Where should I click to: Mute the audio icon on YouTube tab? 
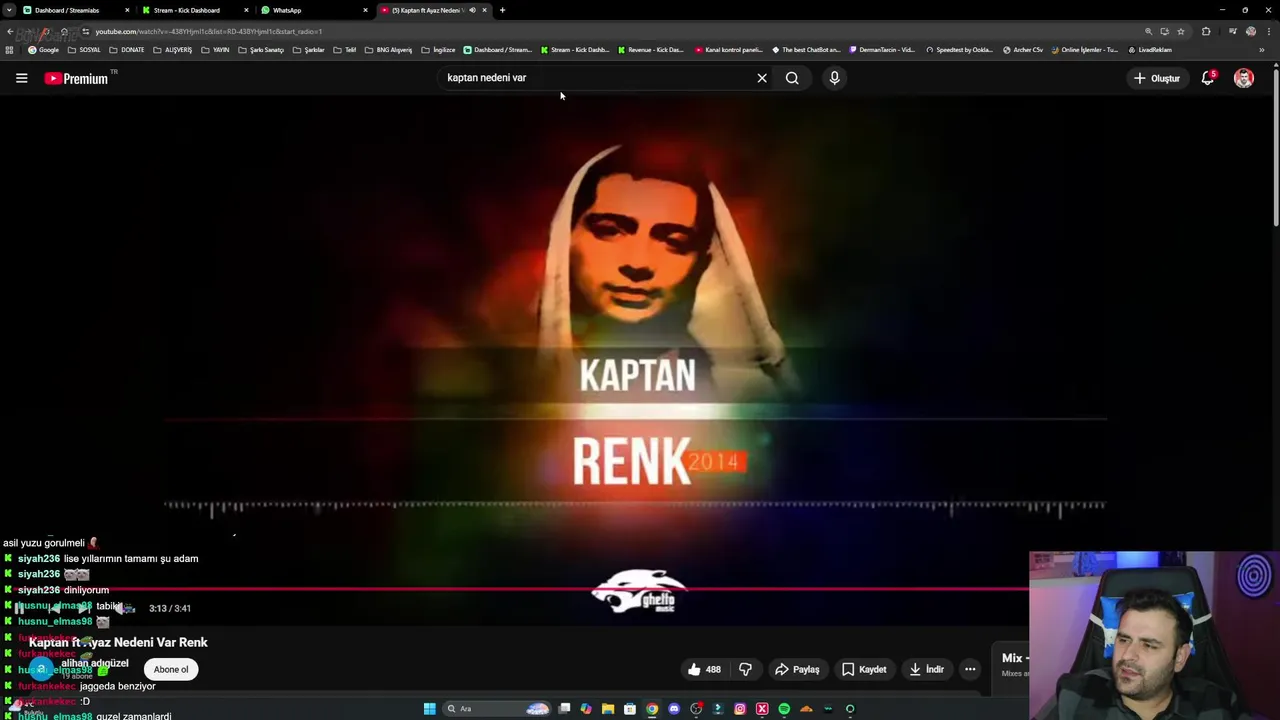point(472,10)
